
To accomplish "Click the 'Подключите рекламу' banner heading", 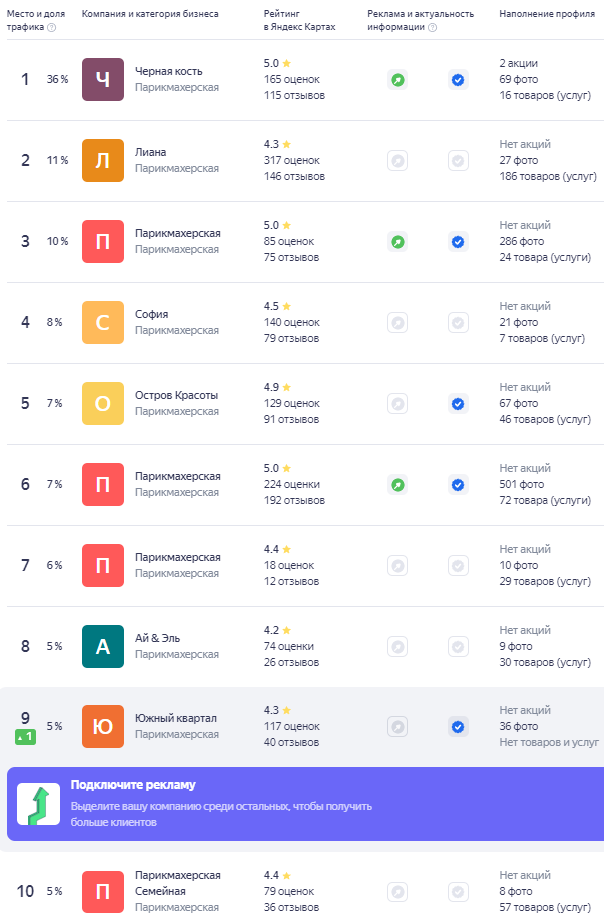I will point(133,785).
